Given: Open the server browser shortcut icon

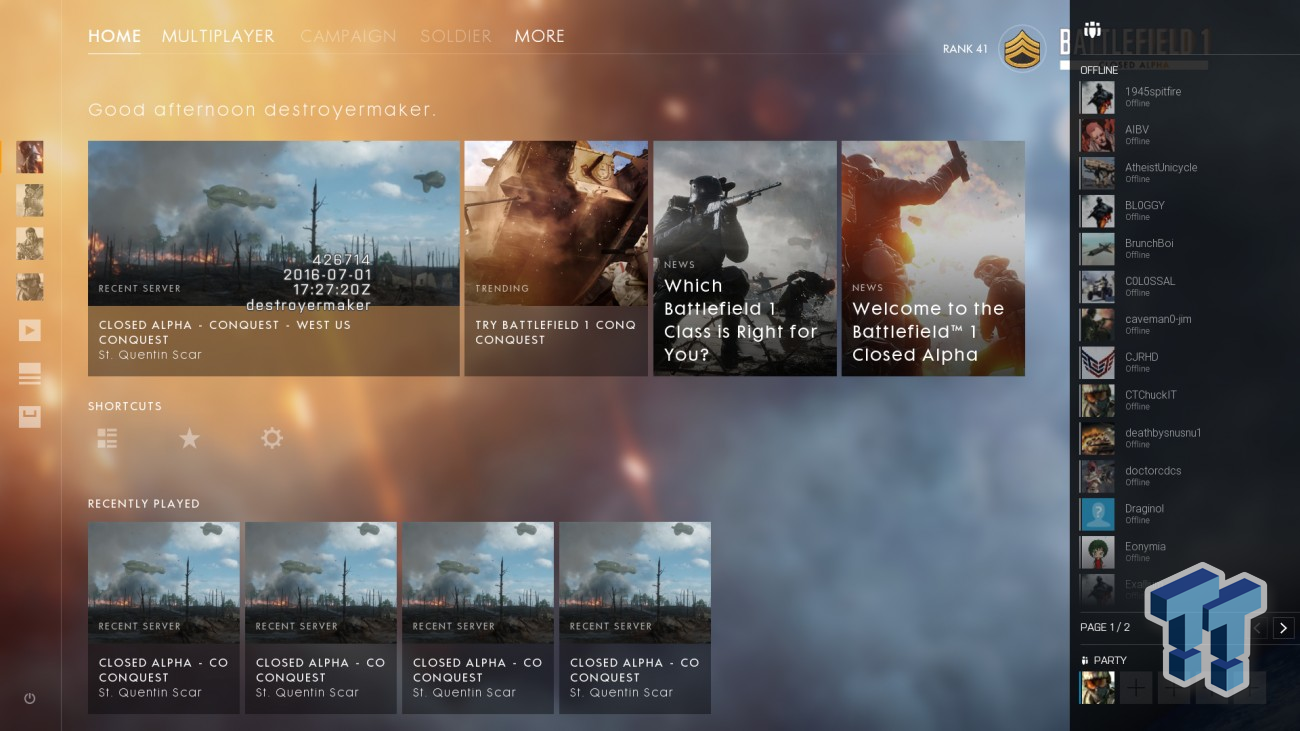Looking at the screenshot, I should click(107, 438).
